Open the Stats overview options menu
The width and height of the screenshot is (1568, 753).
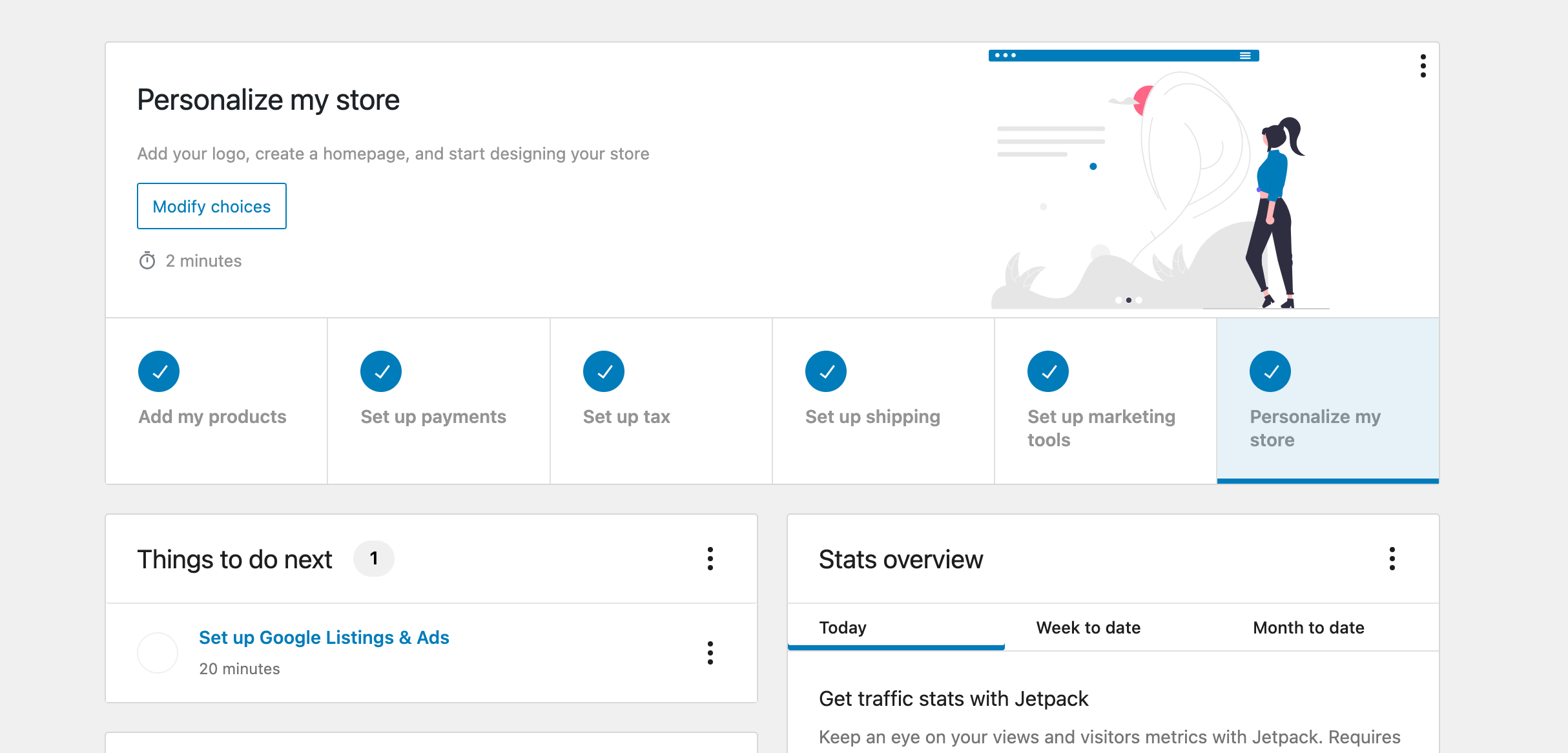pos(1392,559)
